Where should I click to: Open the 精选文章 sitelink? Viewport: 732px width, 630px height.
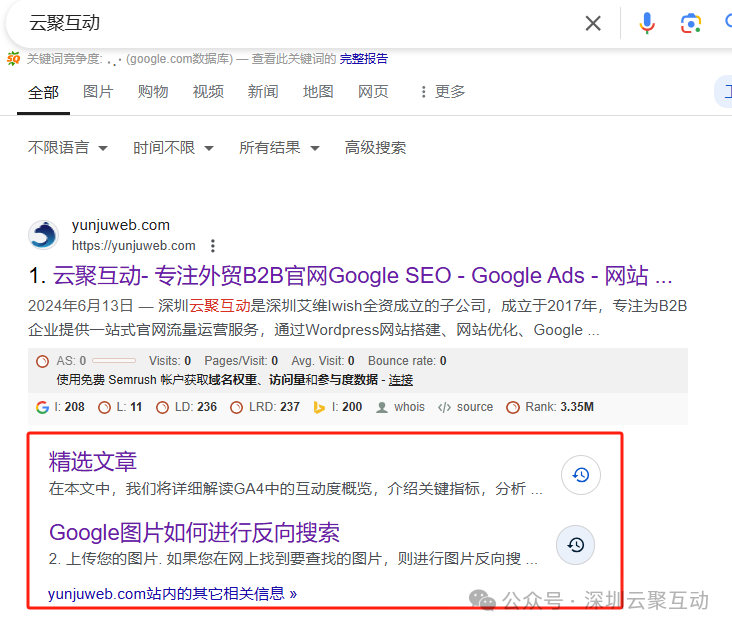pos(92,462)
